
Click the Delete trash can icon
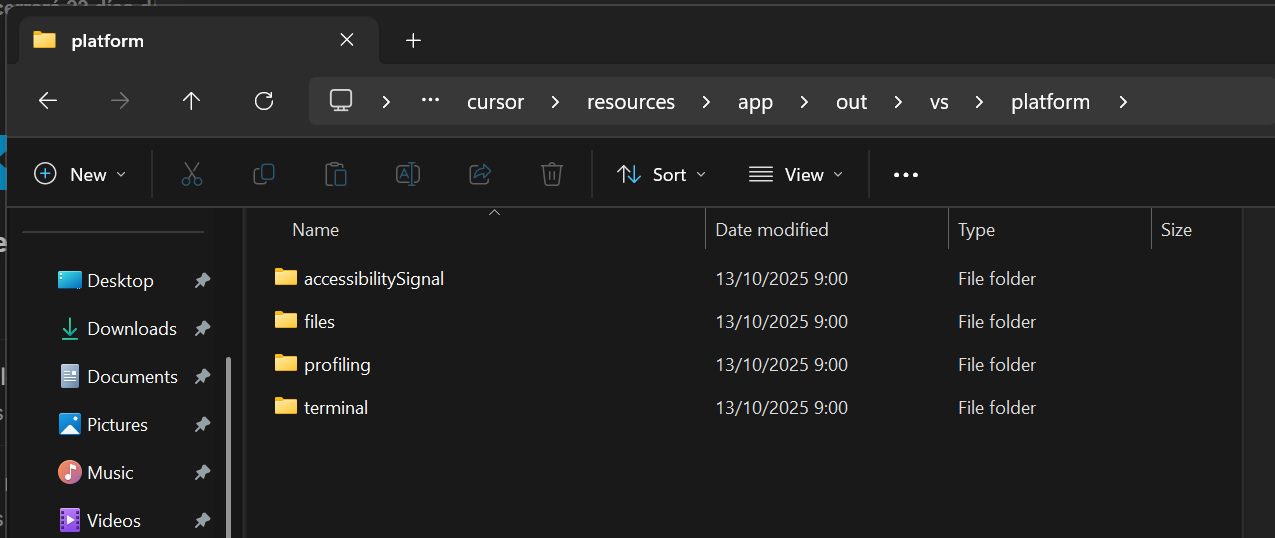coord(552,174)
